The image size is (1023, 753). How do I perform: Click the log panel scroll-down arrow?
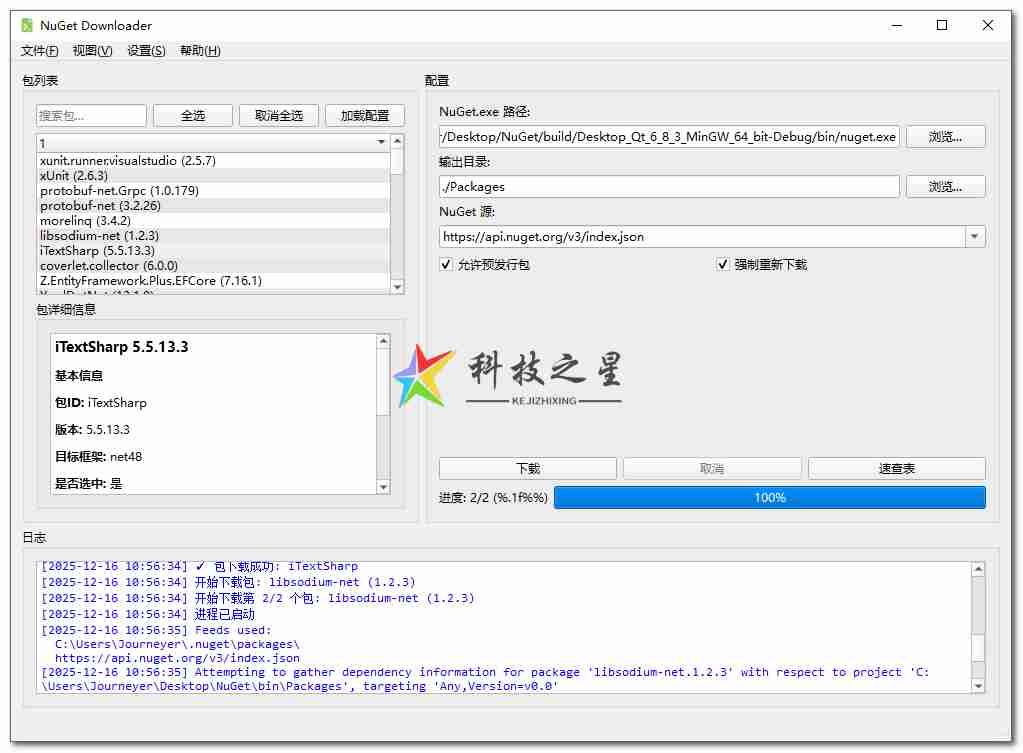(x=977, y=686)
